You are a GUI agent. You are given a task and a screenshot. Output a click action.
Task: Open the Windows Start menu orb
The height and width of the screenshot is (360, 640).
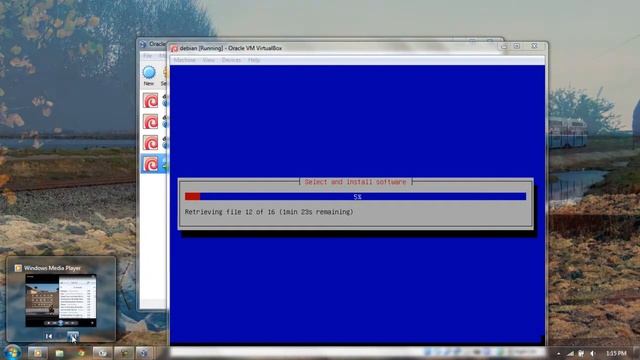[x=12, y=352]
